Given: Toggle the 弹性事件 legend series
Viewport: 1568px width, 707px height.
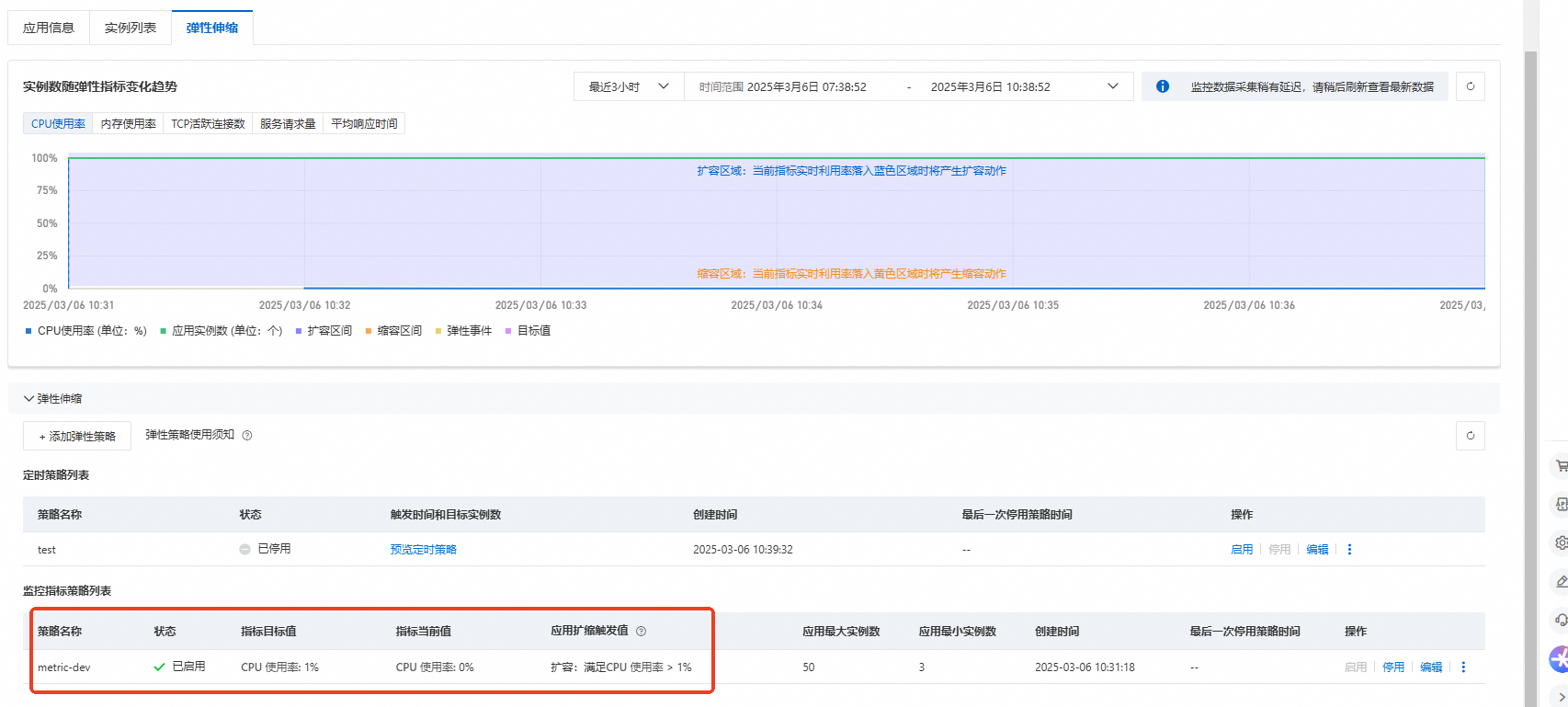Looking at the screenshot, I should pos(463,331).
